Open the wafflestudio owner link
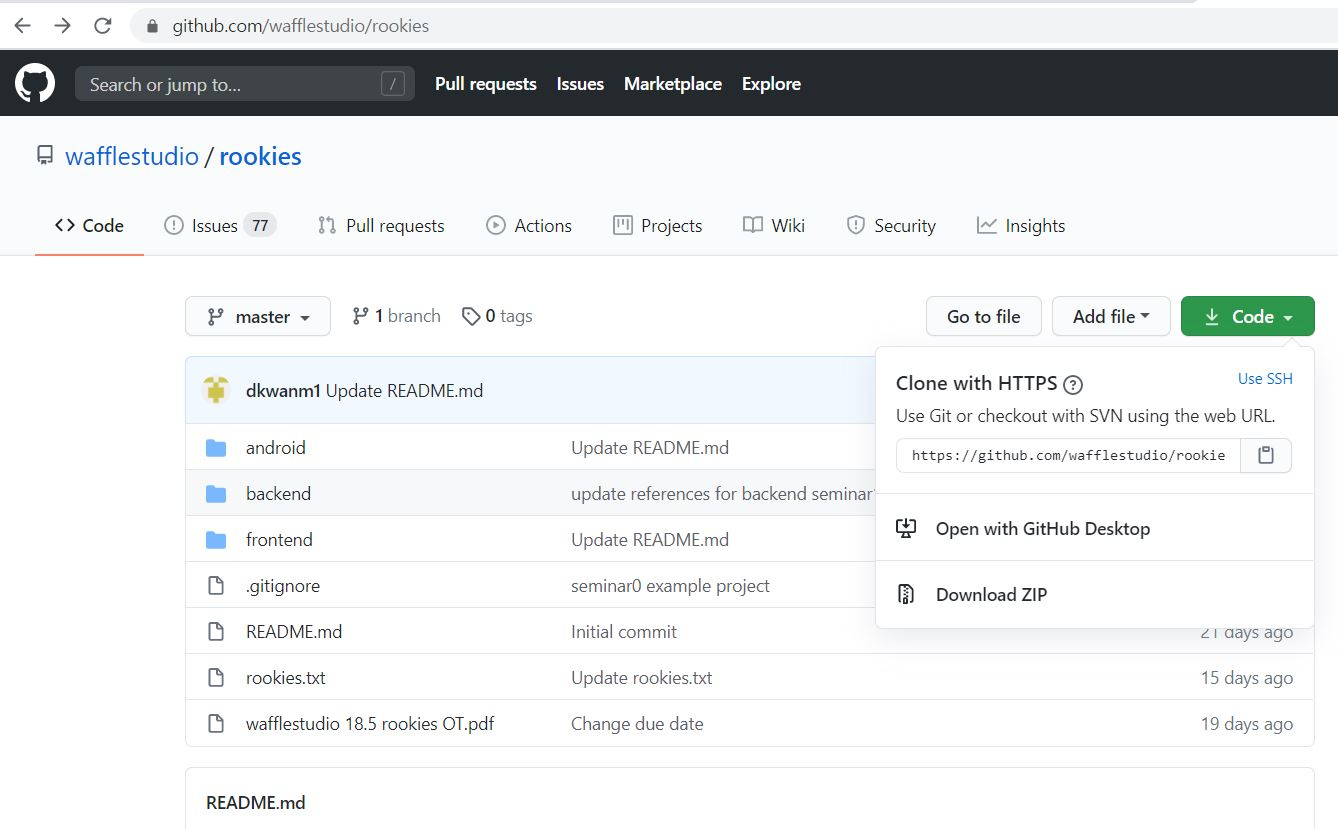The image size is (1338, 829). (132, 156)
